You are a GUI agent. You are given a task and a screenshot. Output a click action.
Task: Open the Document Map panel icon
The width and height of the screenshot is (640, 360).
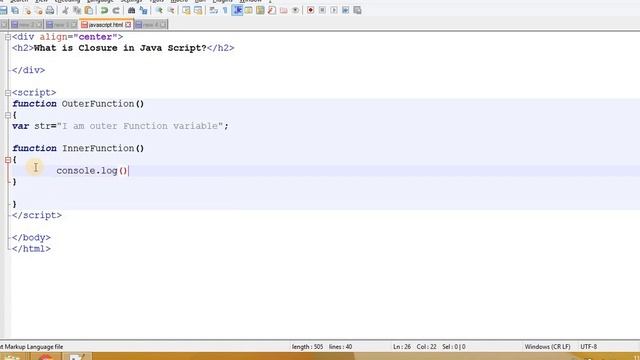260,10
